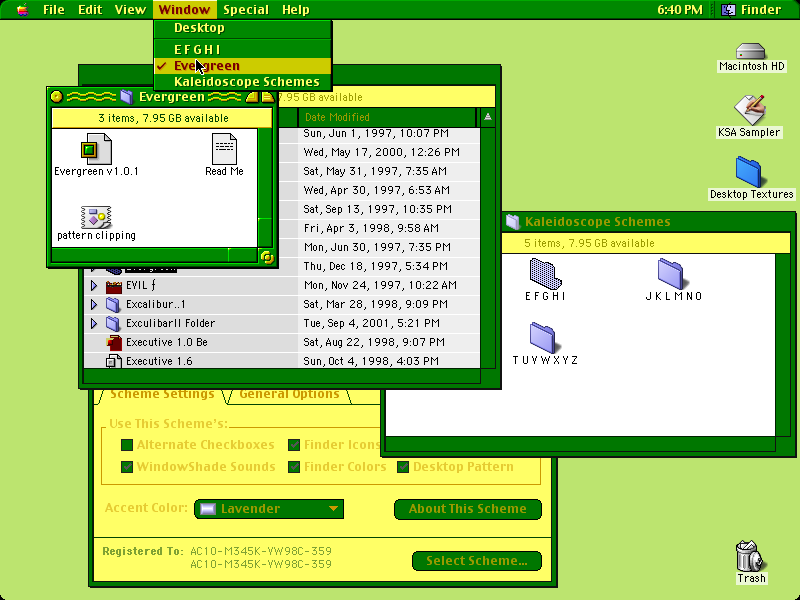Image resolution: width=800 pixels, height=600 pixels.
Task: Click the Trash can on the desktop
Action: coord(749,556)
